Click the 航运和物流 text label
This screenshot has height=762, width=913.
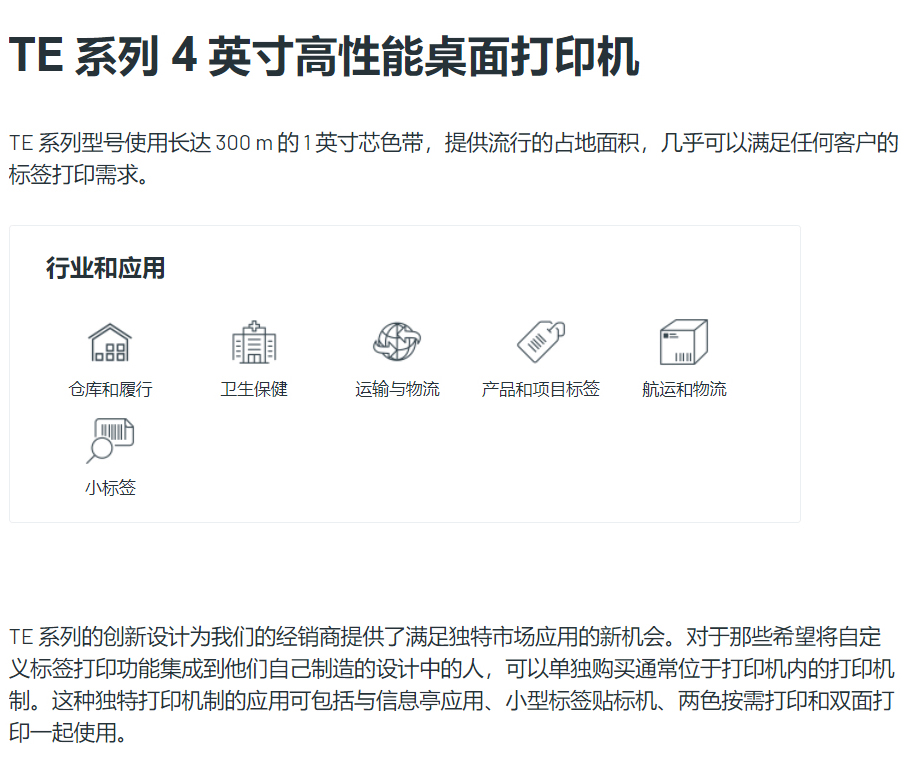click(x=684, y=389)
